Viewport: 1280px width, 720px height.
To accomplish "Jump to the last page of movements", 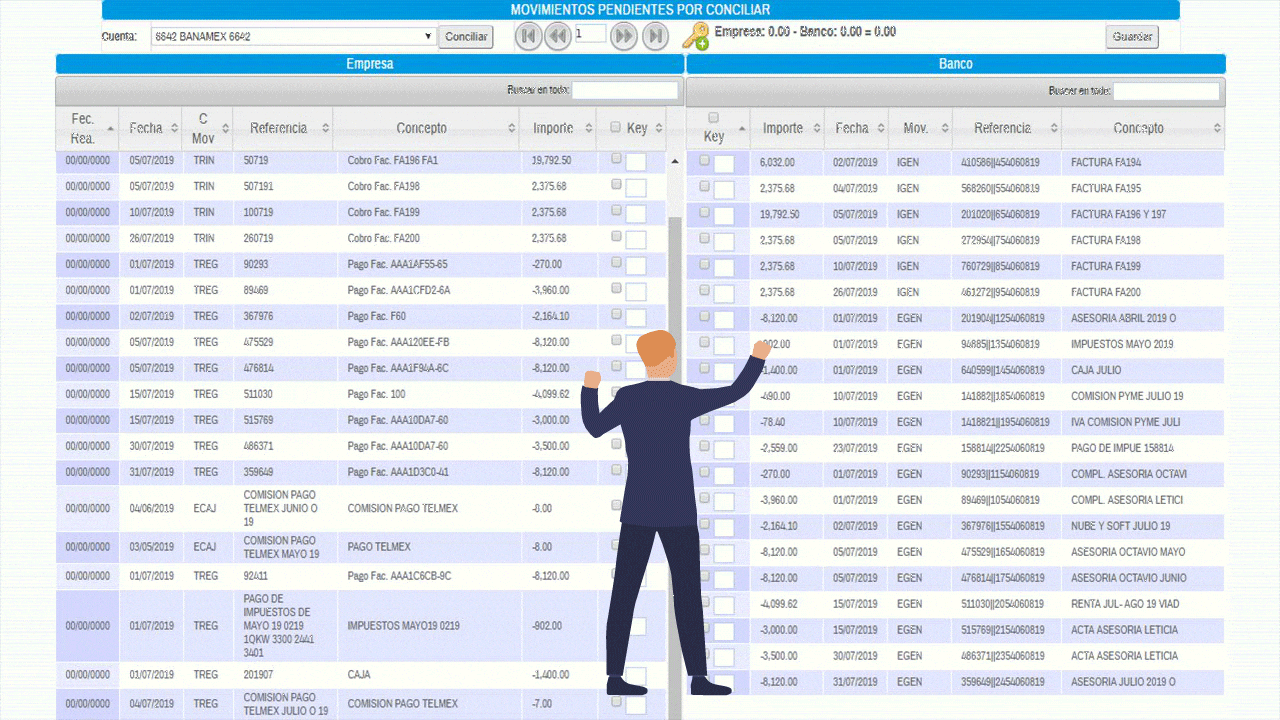I will (x=655, y=37).
